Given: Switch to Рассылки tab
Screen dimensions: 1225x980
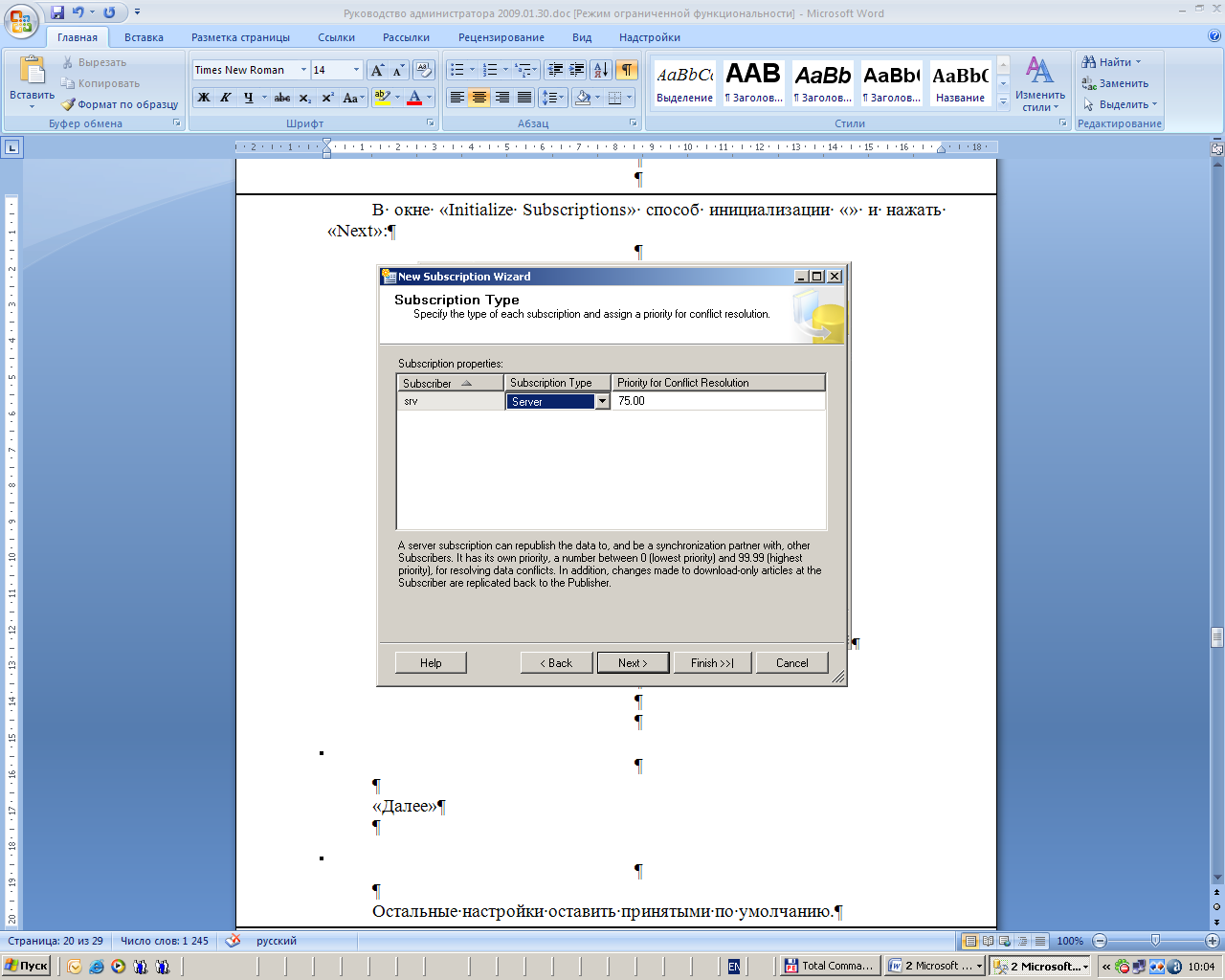Looking at the screenshot, I should pyautogui.click(x=406, y=37).
